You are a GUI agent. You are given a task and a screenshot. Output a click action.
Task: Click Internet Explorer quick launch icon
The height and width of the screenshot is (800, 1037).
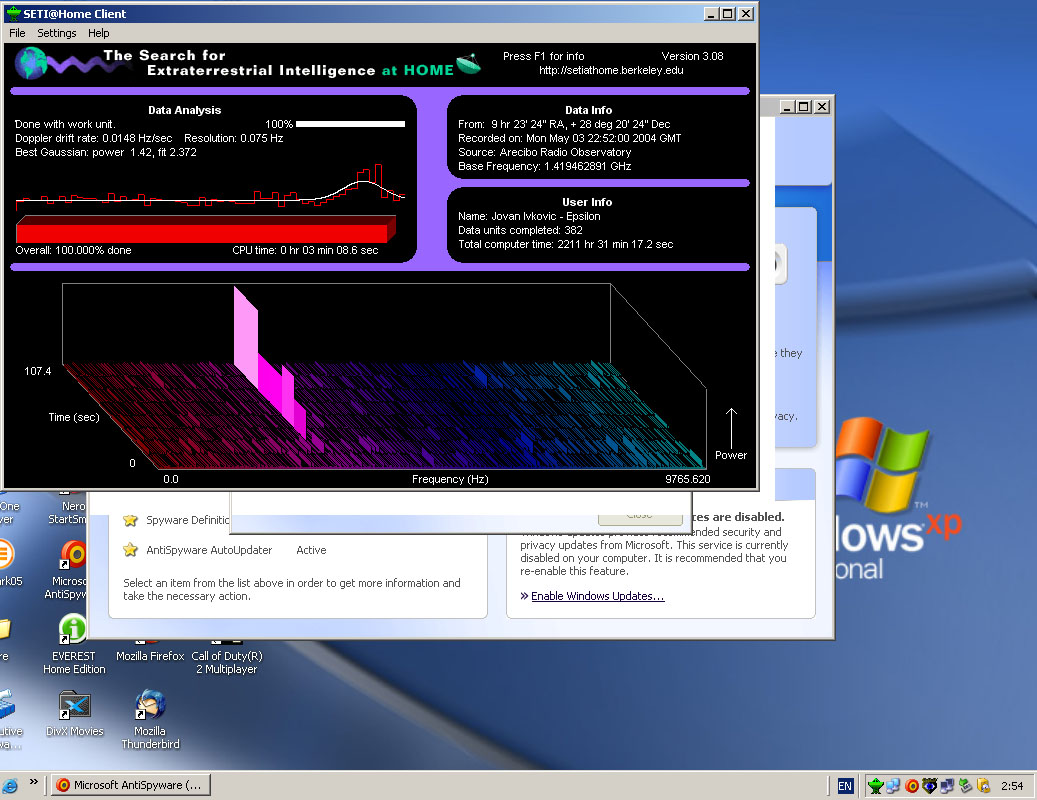click(10, 785)
